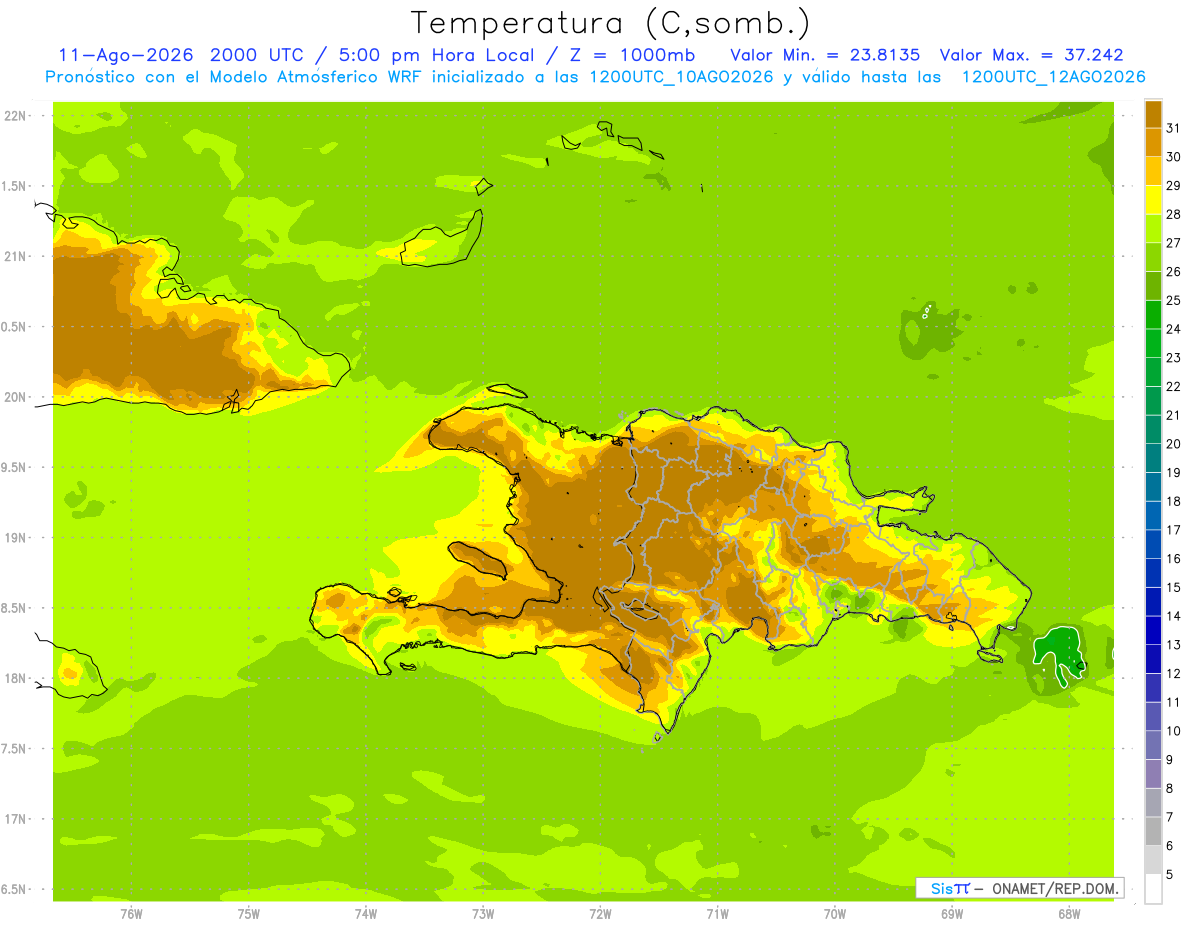This screenshot has height=927, width=1200.
Task: Click the '72W' longitude axis label
Action: pos(600,913)
